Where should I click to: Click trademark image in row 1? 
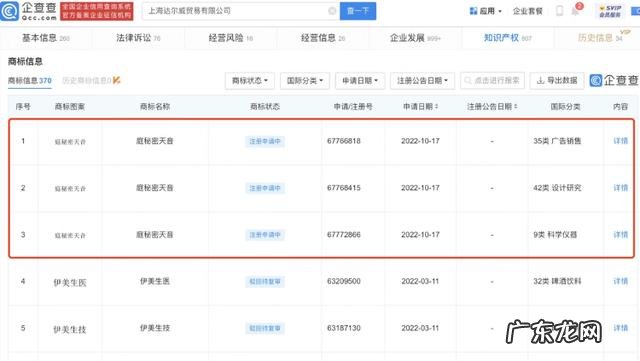point(70,142)
